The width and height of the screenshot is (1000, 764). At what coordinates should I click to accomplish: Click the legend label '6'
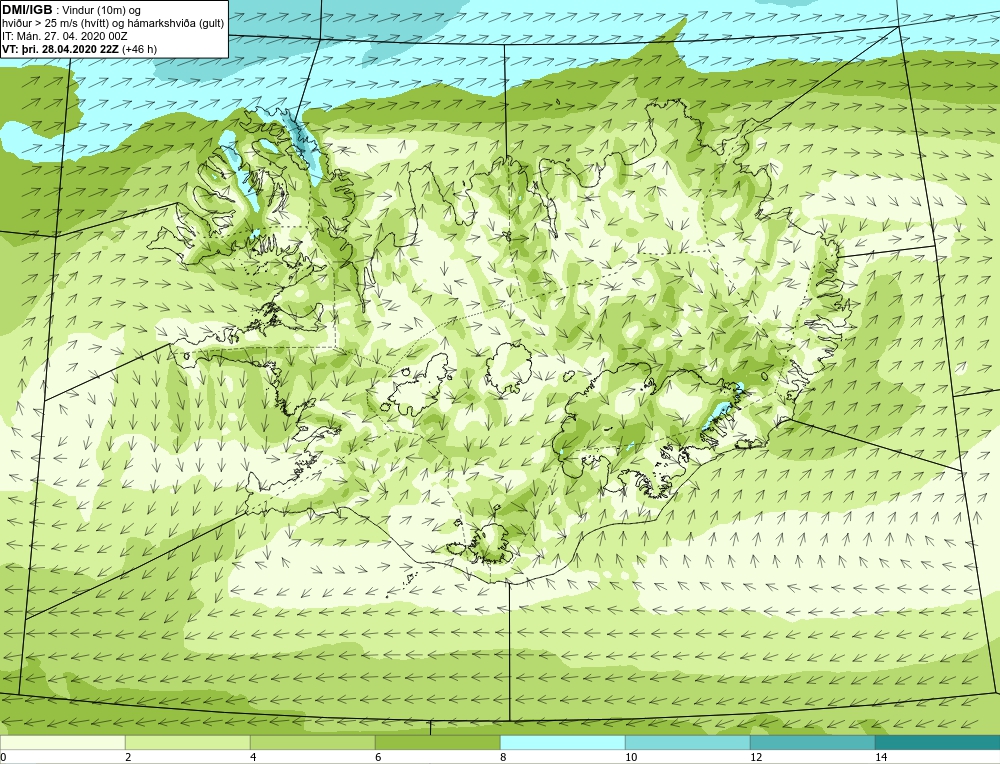point(378,757)
